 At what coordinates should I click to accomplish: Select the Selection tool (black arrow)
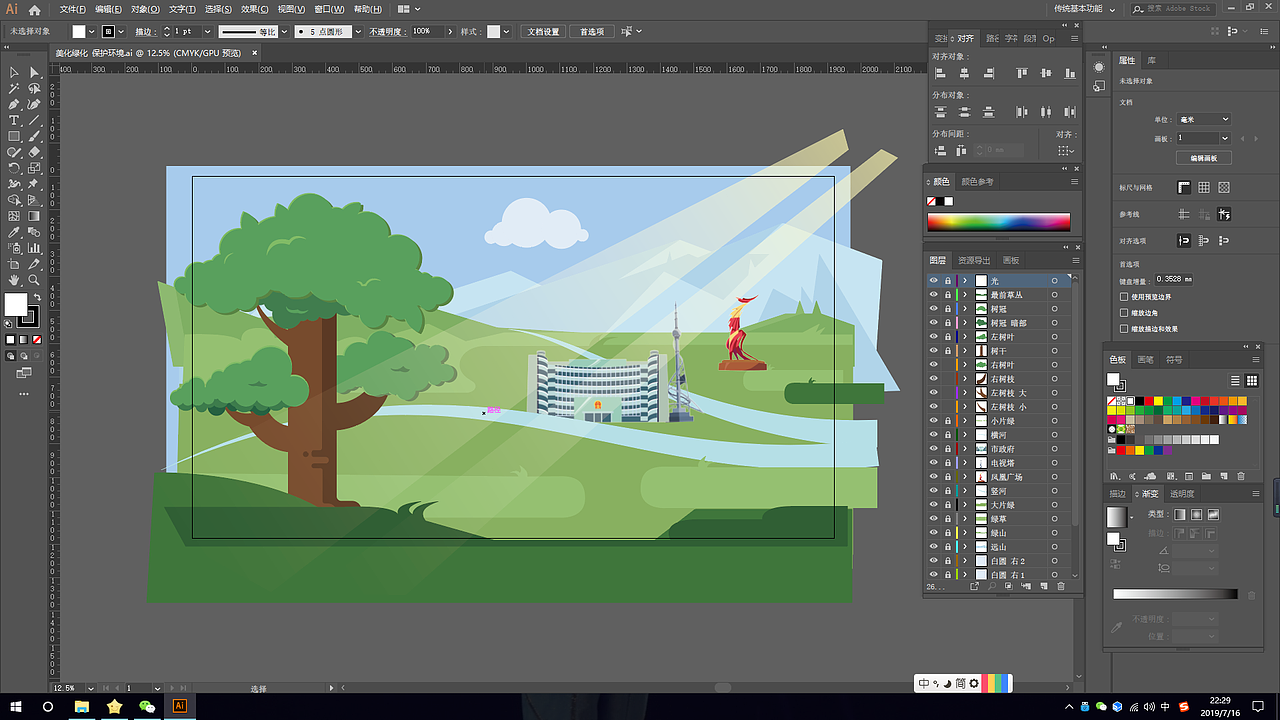(14, 72)
